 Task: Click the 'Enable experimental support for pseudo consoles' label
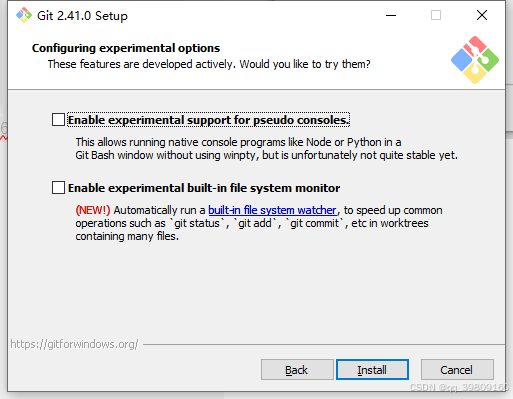click(x=209, y=120)
